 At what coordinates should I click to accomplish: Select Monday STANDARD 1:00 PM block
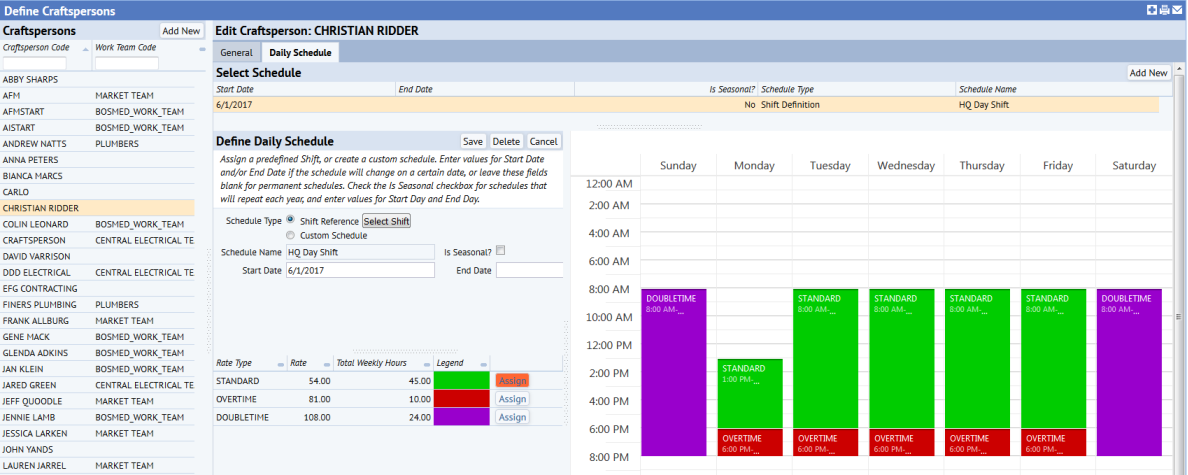pyautogui.click(x=750, y=394)
